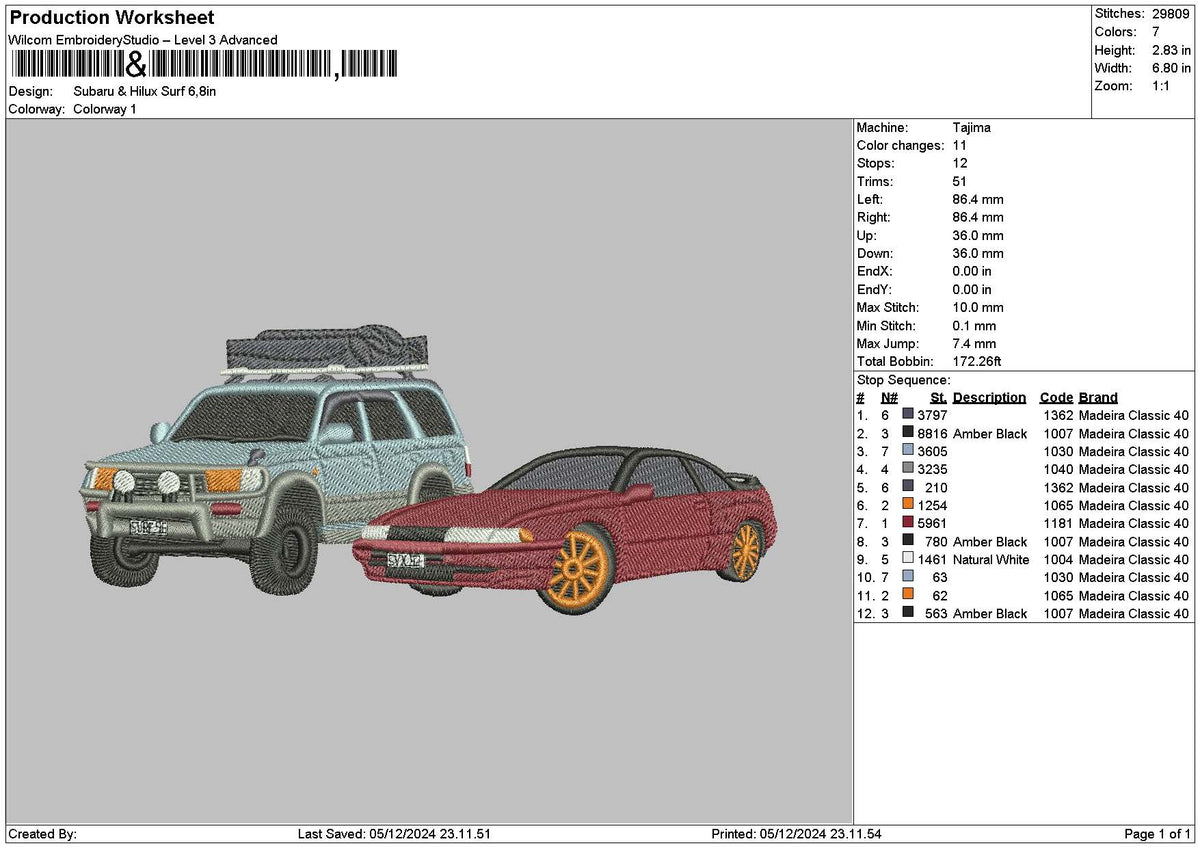Click thread code 1181
Viewport: 1200px width, 848px height.
[1057, 522]
